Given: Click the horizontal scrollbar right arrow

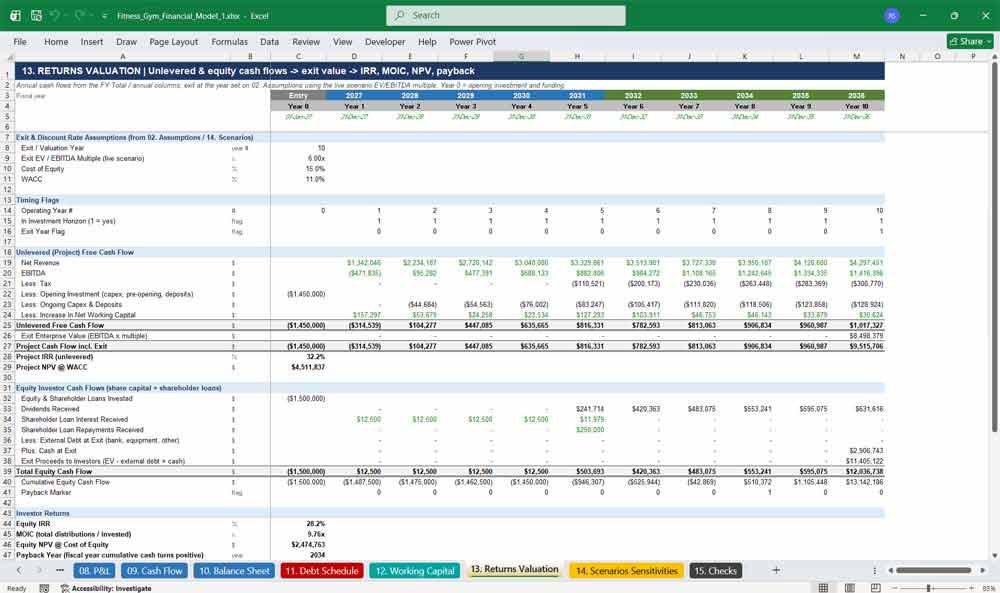Looking at the screenshot, I should pyautogui.click(x=983, y=571).
